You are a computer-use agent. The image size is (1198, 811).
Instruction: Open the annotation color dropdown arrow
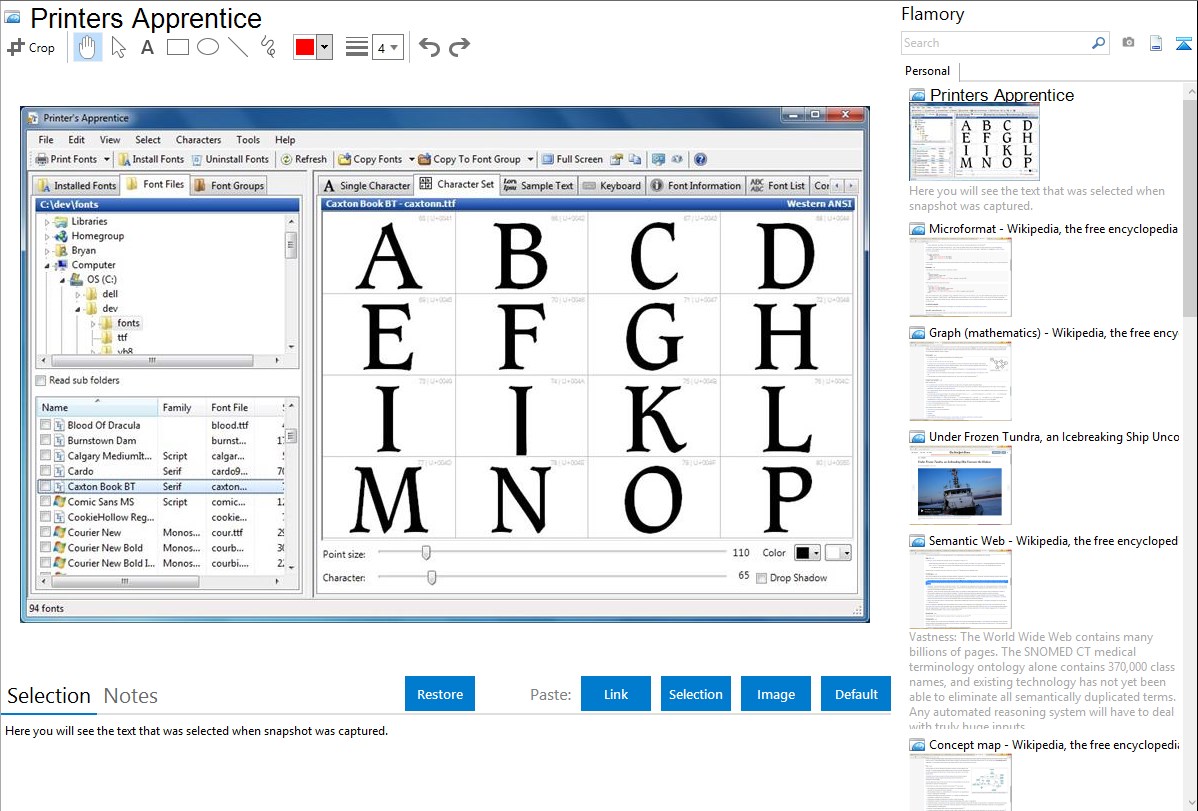point(325,47)
